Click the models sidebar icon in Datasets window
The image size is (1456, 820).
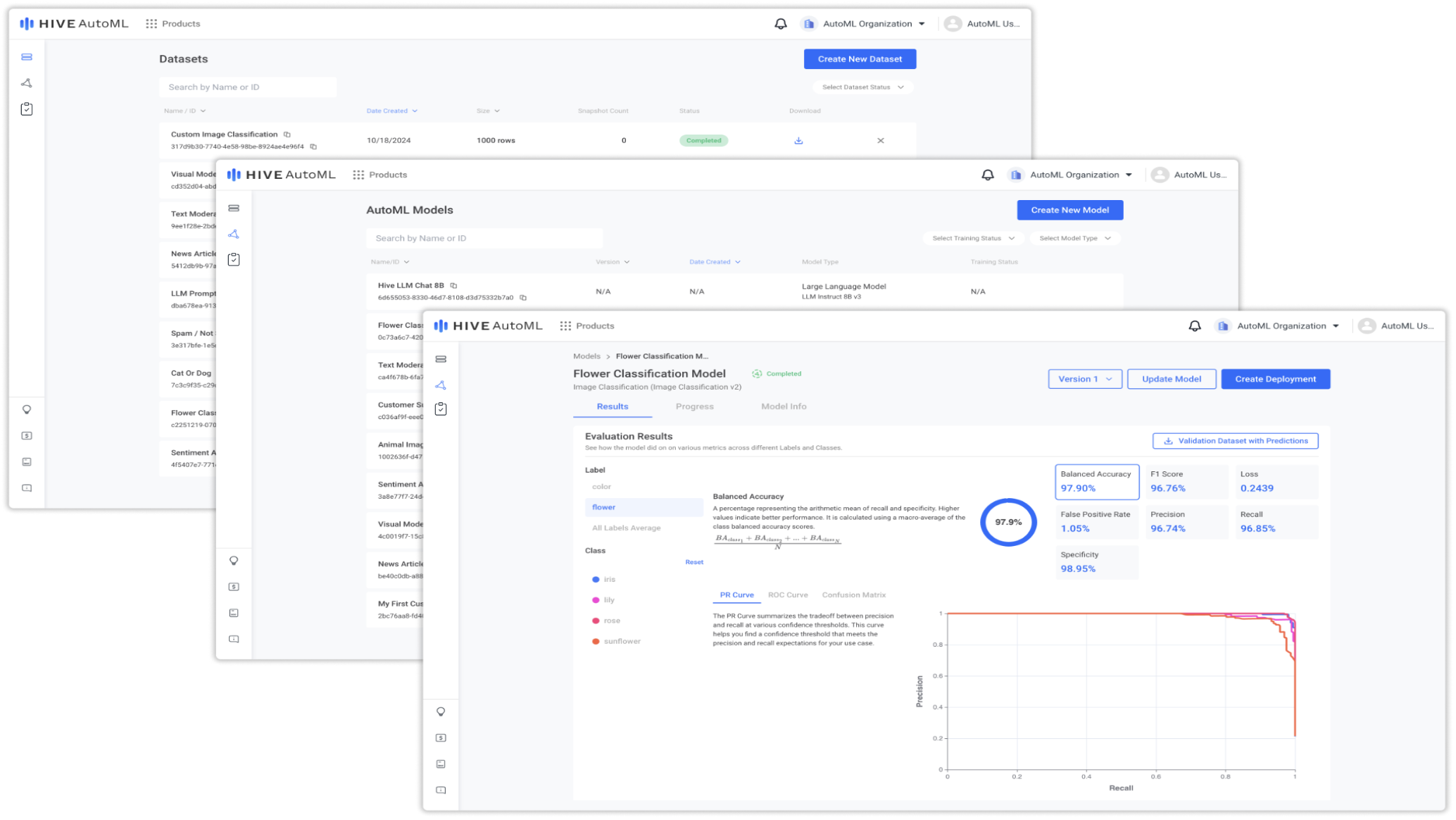click(27, 83)
